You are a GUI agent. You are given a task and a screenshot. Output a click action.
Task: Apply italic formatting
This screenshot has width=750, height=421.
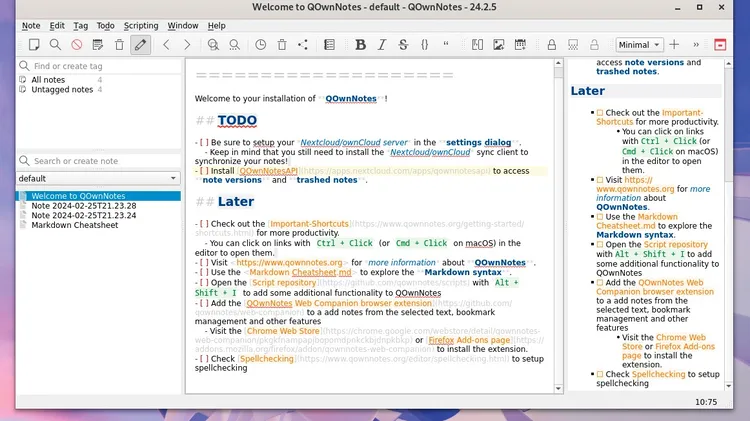coord(382,45)
